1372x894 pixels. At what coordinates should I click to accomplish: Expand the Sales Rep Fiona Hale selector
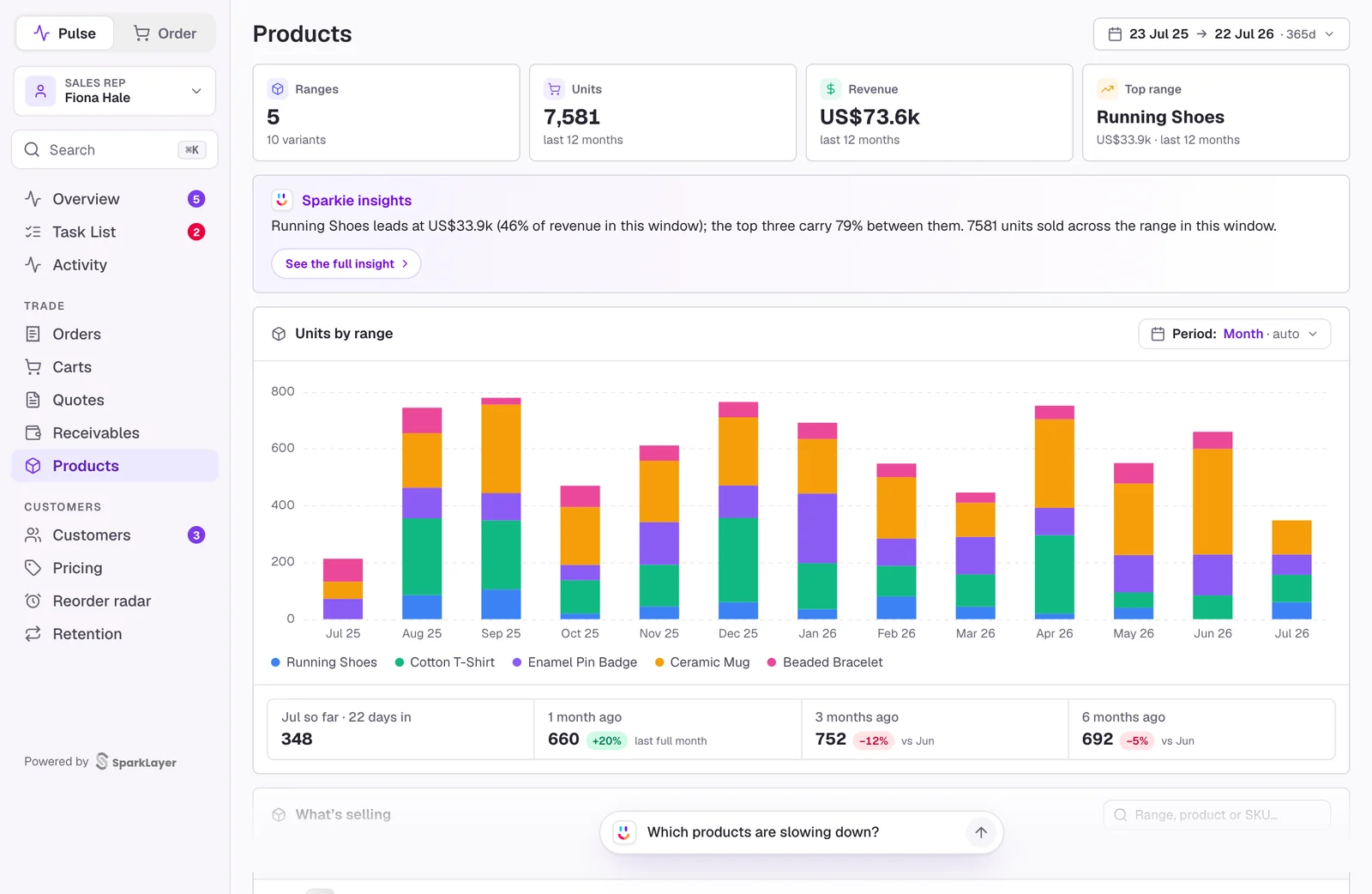[115, 91]
